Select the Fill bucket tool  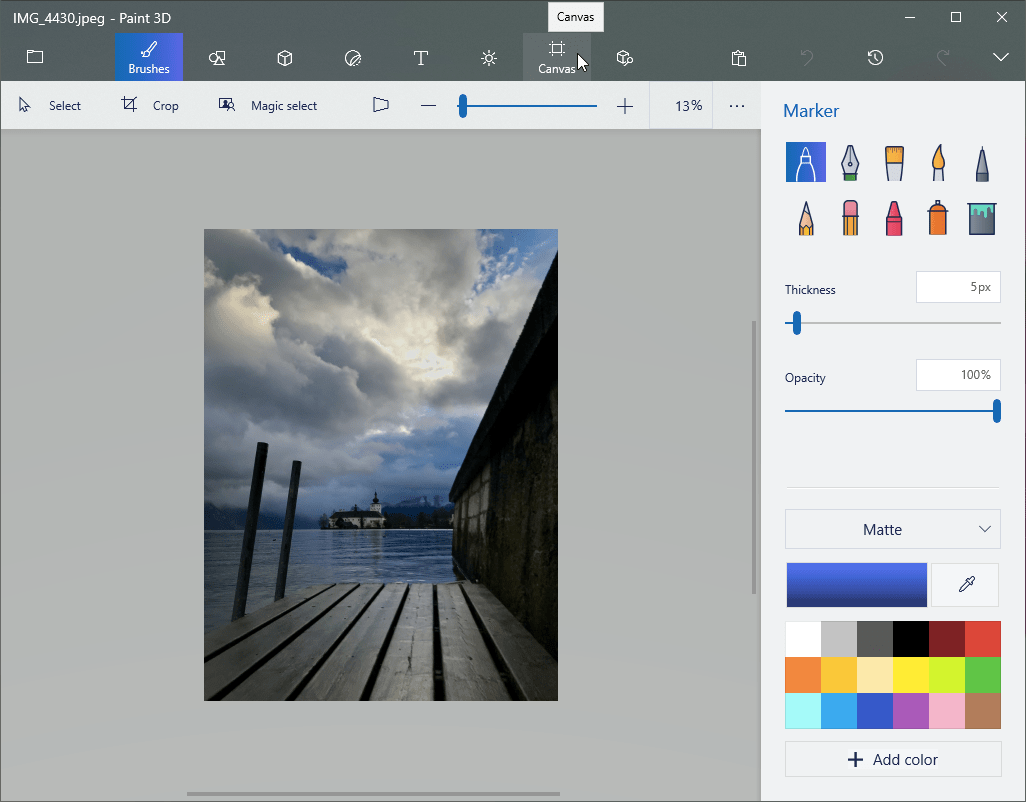click(x=982, y=218)
